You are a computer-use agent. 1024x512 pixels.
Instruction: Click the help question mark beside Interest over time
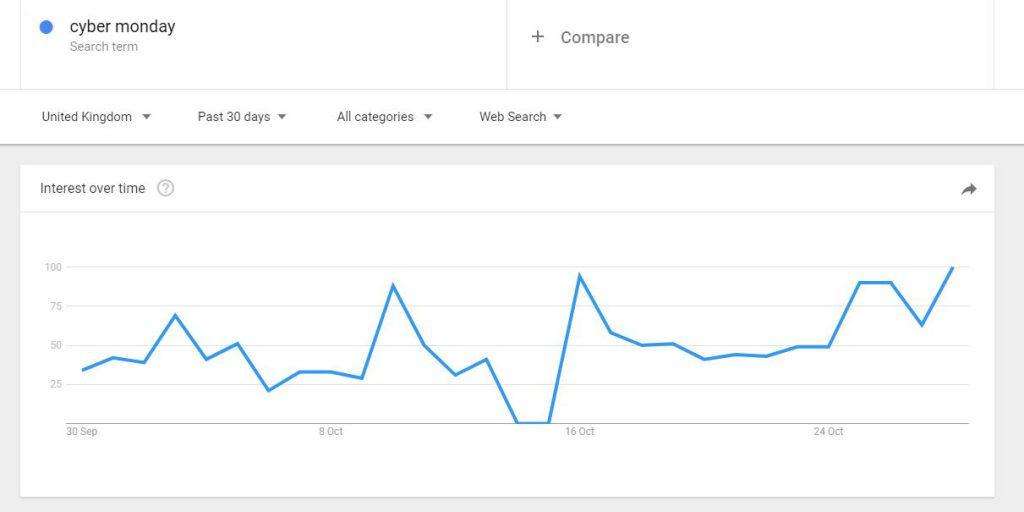[x=166, y=188]
